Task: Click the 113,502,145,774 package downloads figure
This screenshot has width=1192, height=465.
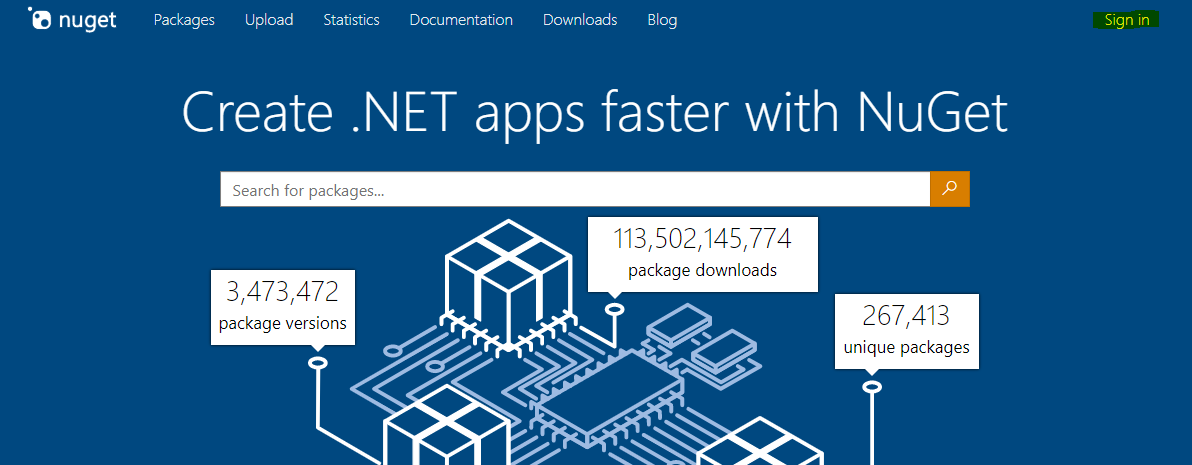Action: [702, 255]
